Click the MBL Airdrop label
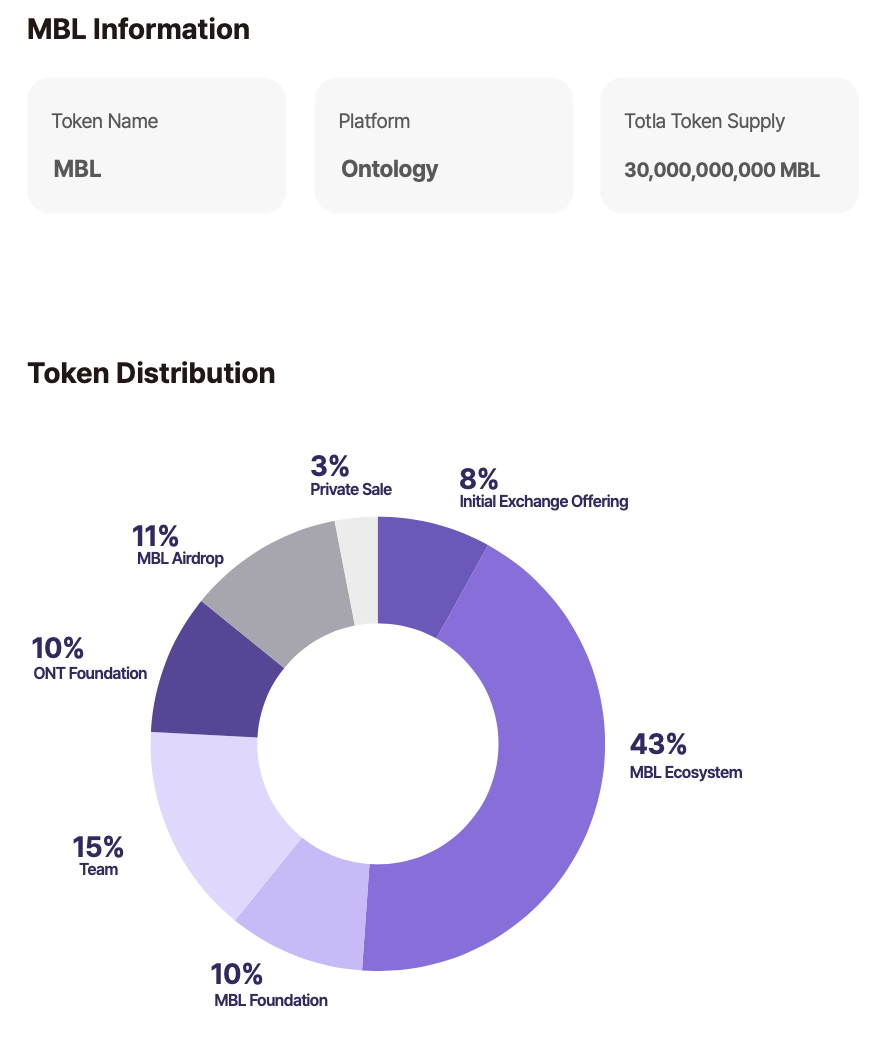The height and width of the screenshot is (1044, 876). coord(180,558)
